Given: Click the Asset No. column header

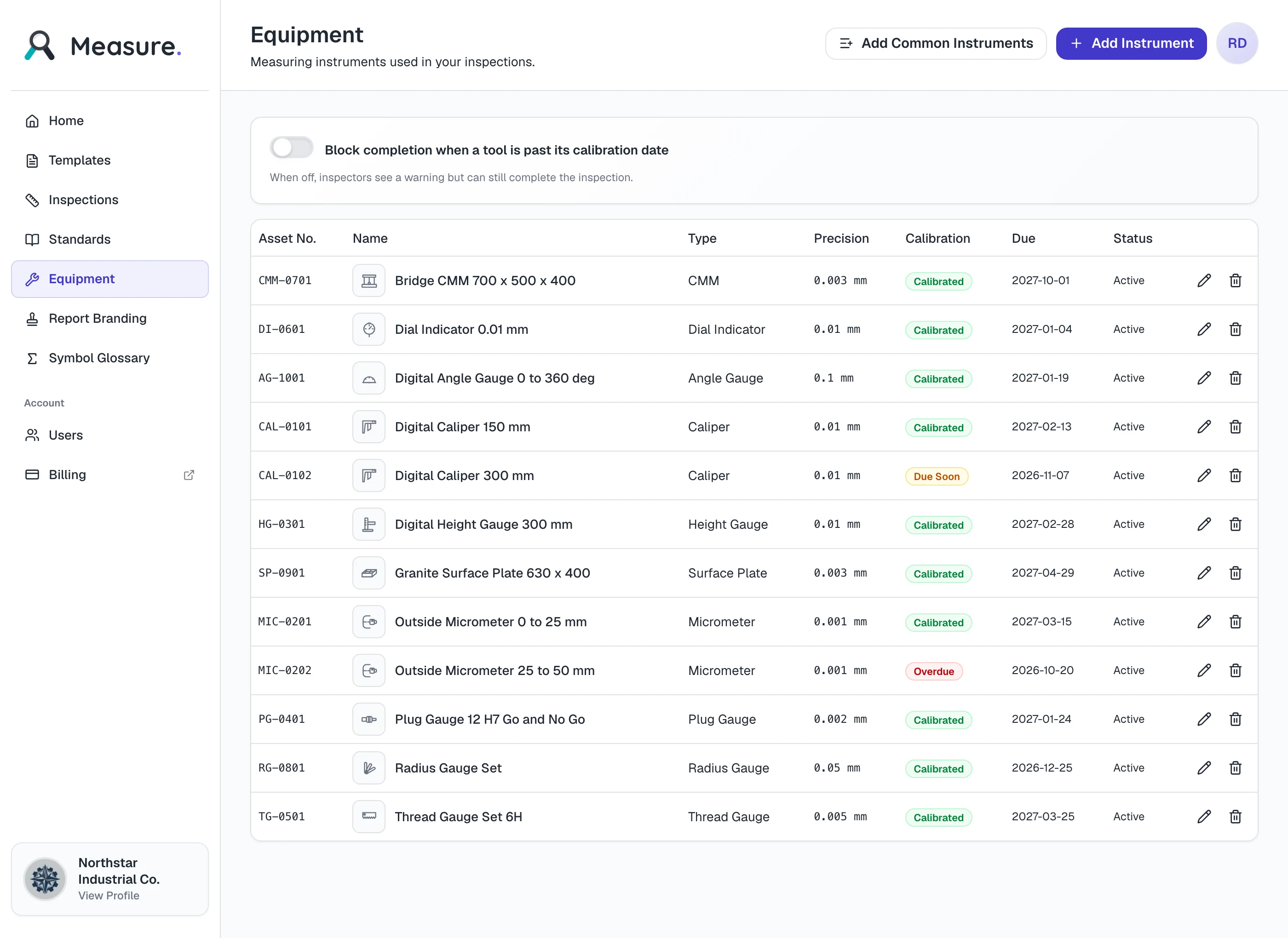Looking at the screenshot, I should click(287, 239).
